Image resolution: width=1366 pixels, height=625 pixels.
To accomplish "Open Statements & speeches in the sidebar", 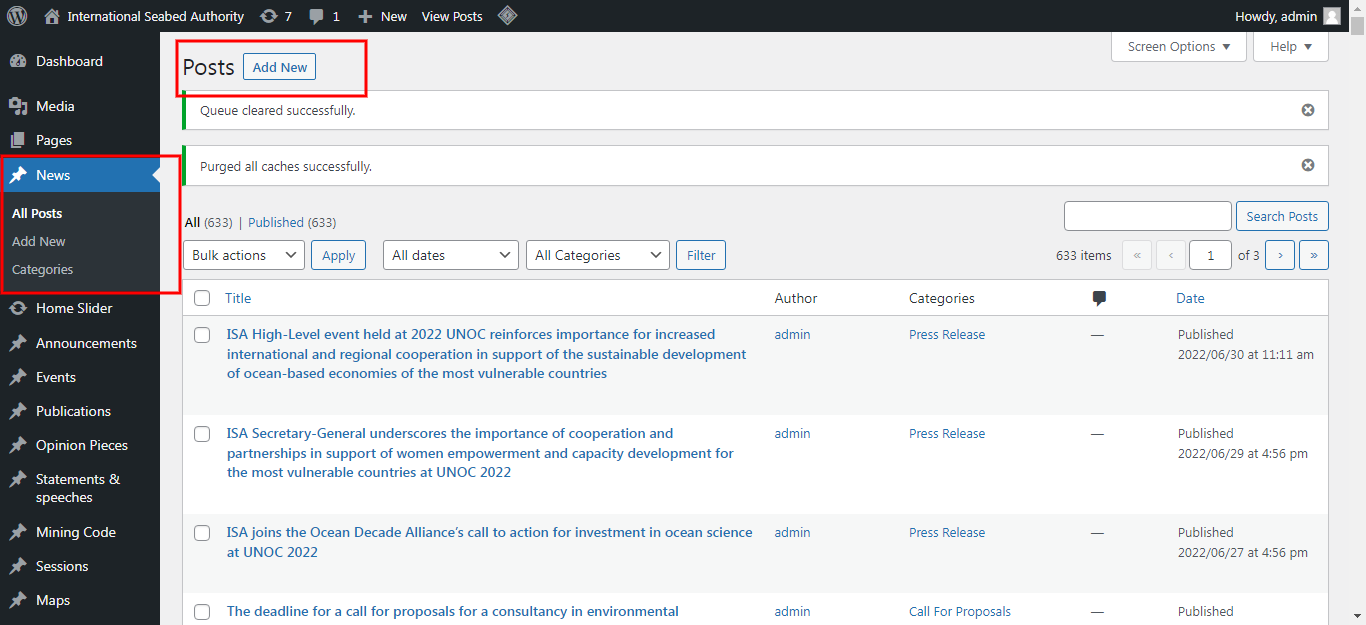I will (x=80, y=488).
